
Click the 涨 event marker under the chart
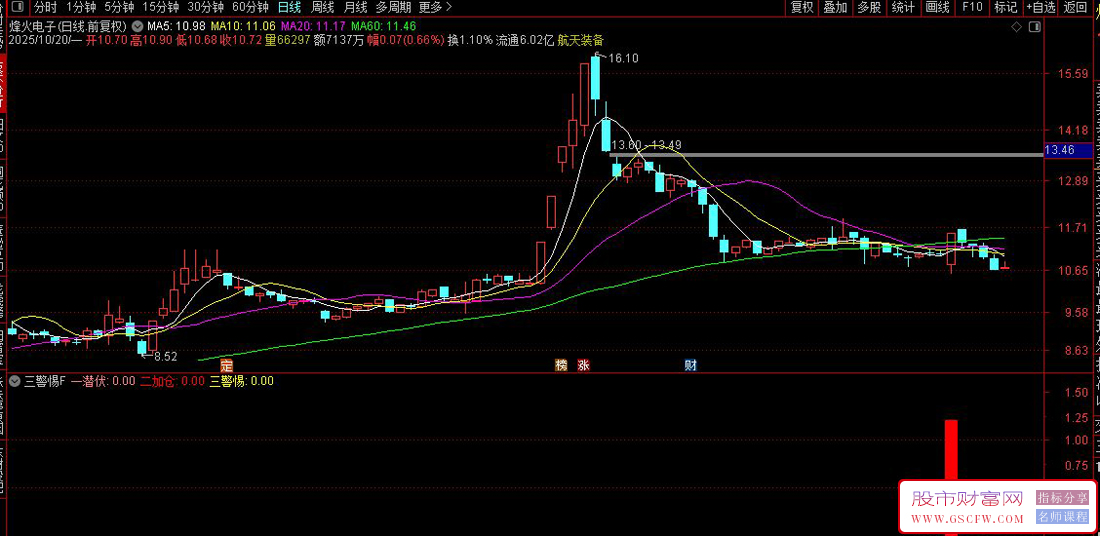tap(583, 365)
